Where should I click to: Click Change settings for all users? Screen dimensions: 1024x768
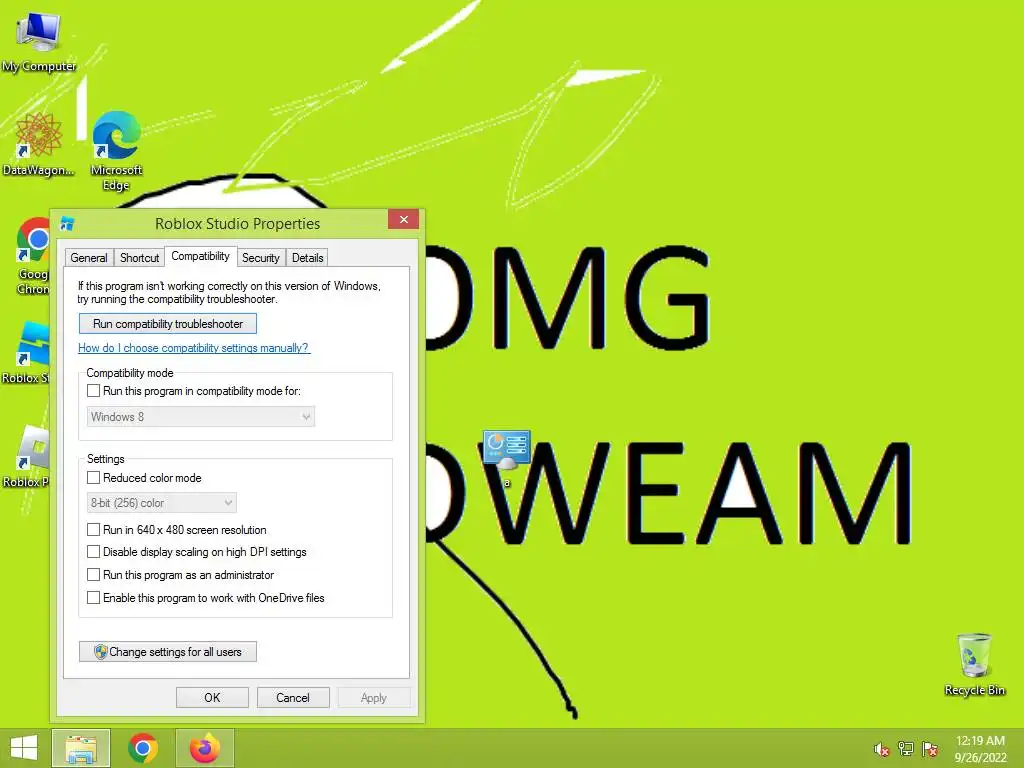point(168,652)
